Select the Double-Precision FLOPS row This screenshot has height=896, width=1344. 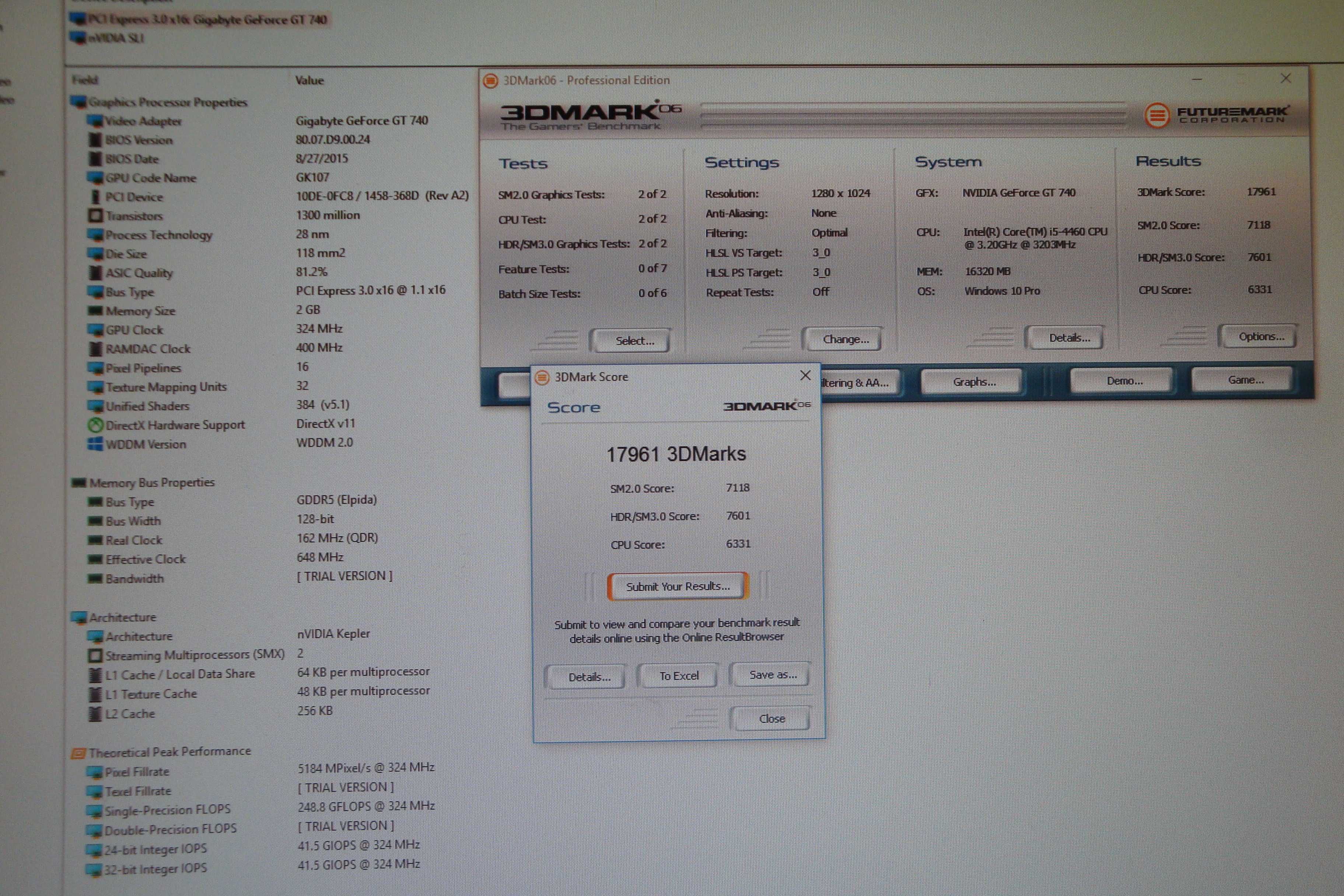click(240, 828)
